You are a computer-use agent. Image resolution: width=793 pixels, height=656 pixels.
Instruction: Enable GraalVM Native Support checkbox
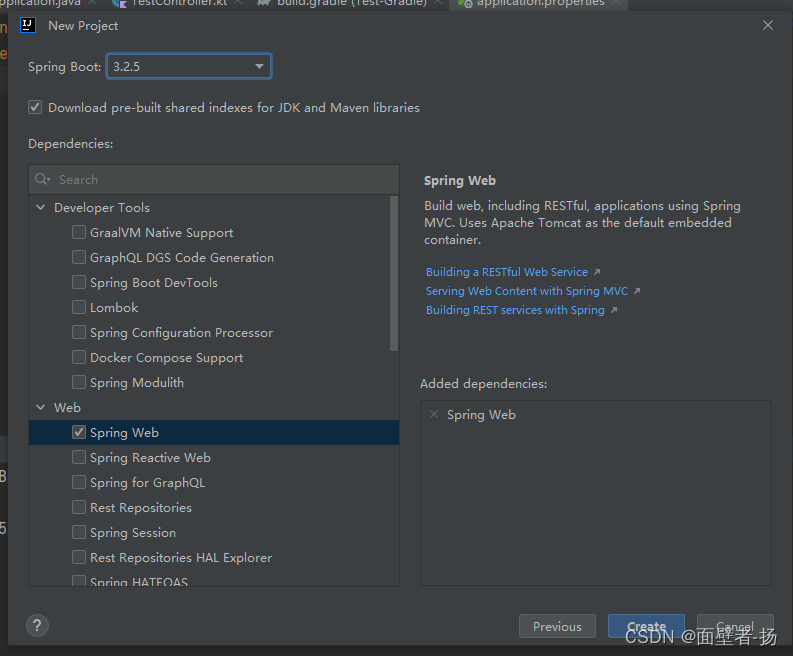point(79,232)
